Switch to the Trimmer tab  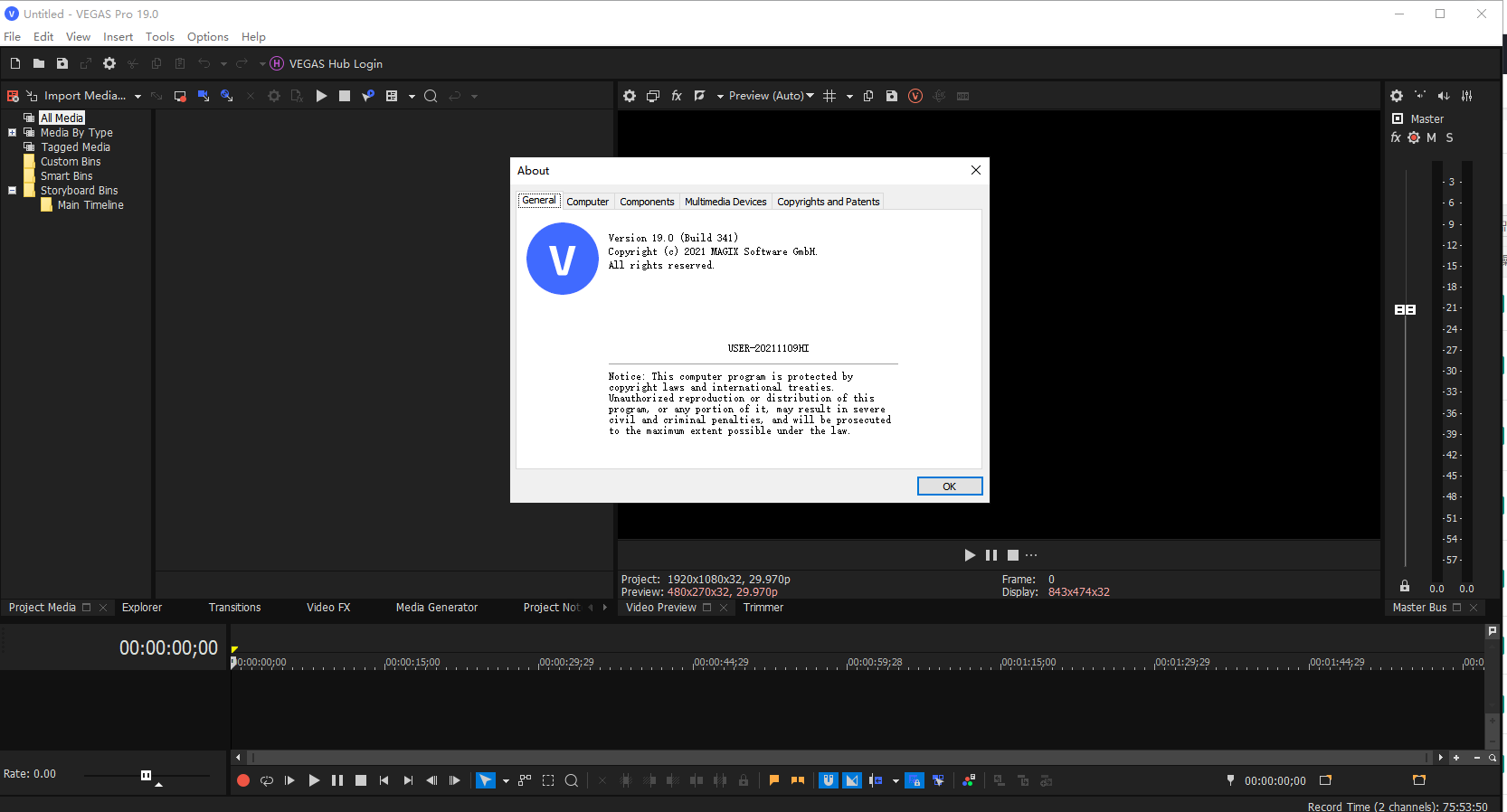[763, 608]
